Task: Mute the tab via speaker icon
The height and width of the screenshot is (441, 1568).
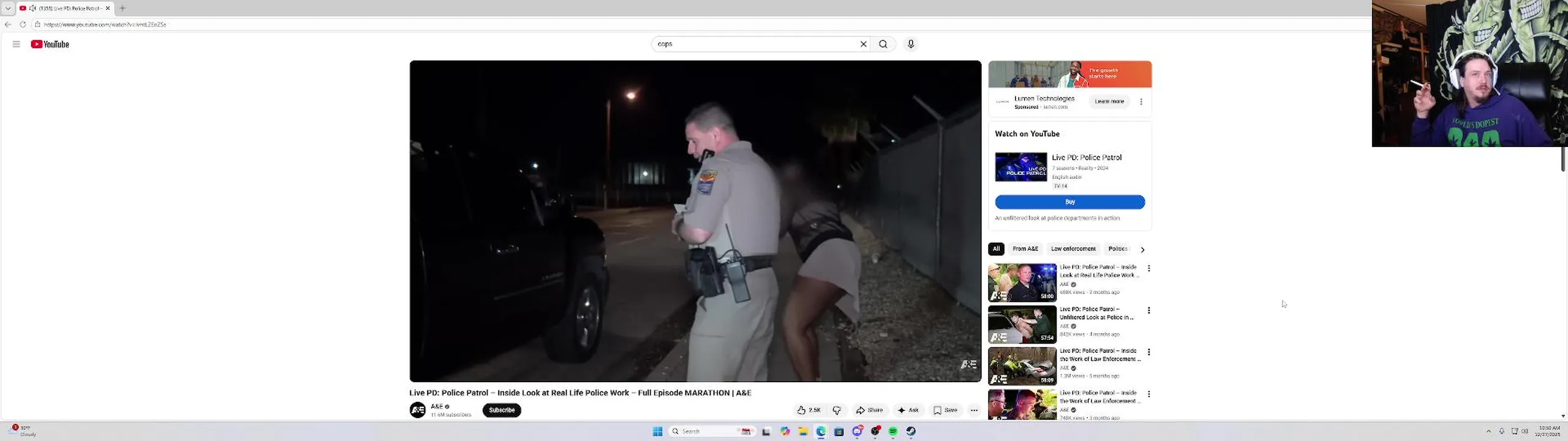Action: coord(32,8)
